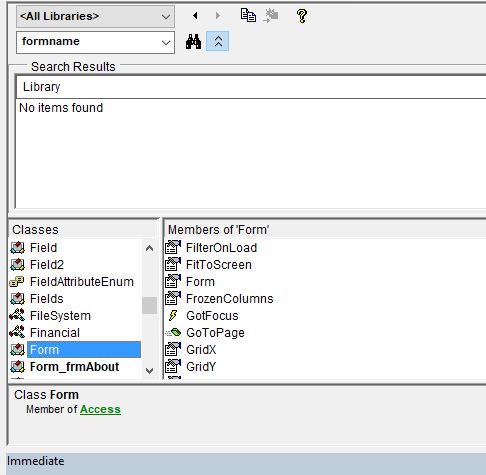
Task: Select the FieldAttributeEnum class
Action: point(82,282)
